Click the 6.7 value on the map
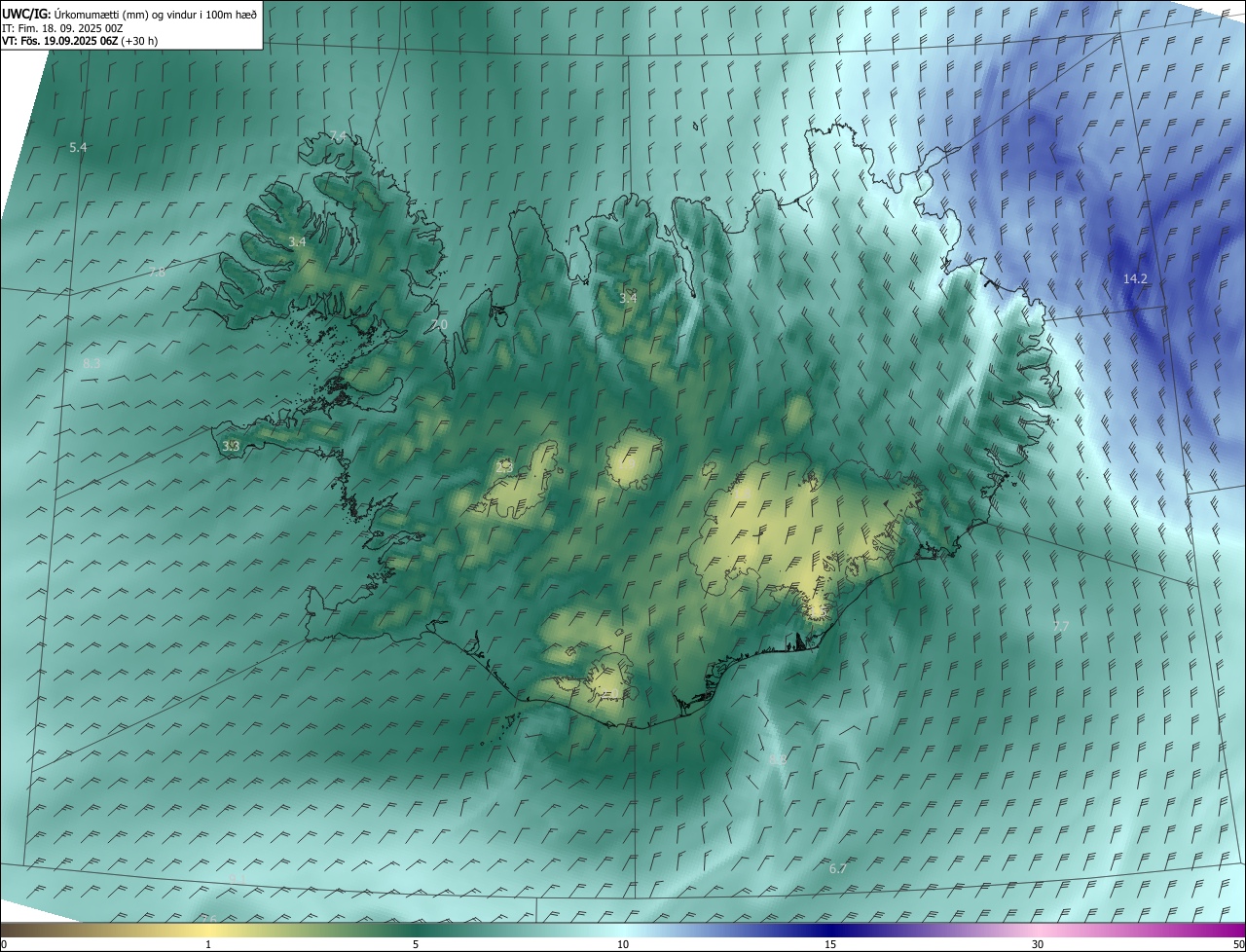Image resolution: width=1246 pixels, height=952 pixels. point(837,868)
